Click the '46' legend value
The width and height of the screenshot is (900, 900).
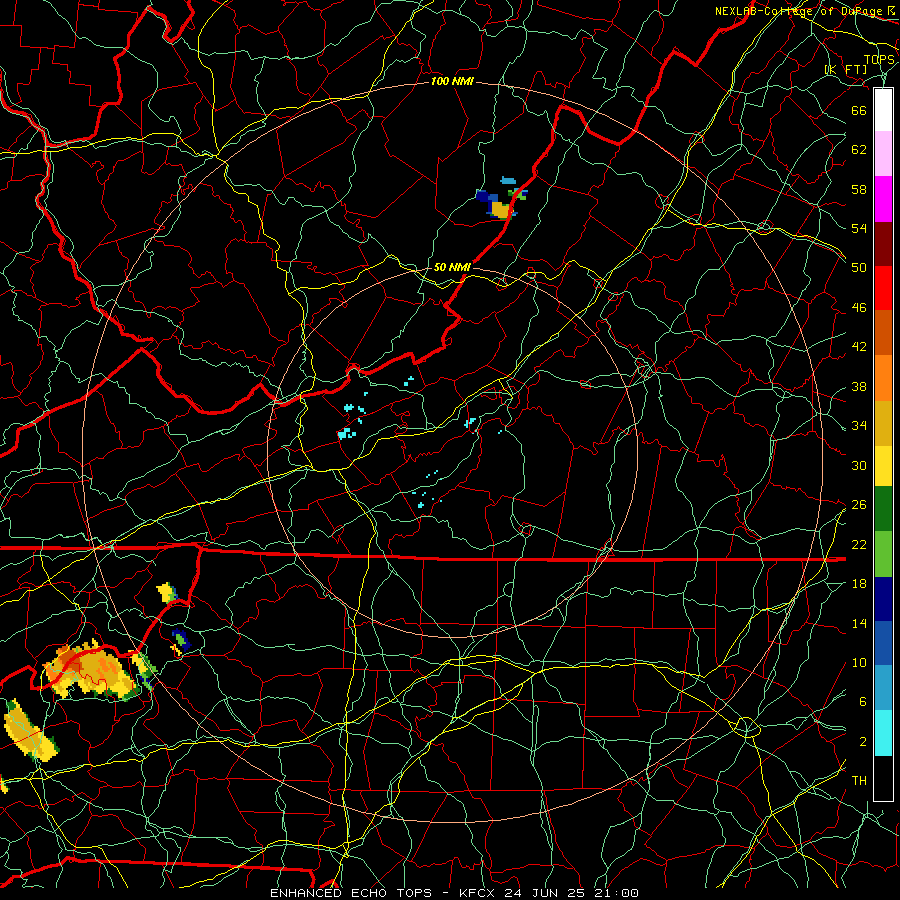859,308
